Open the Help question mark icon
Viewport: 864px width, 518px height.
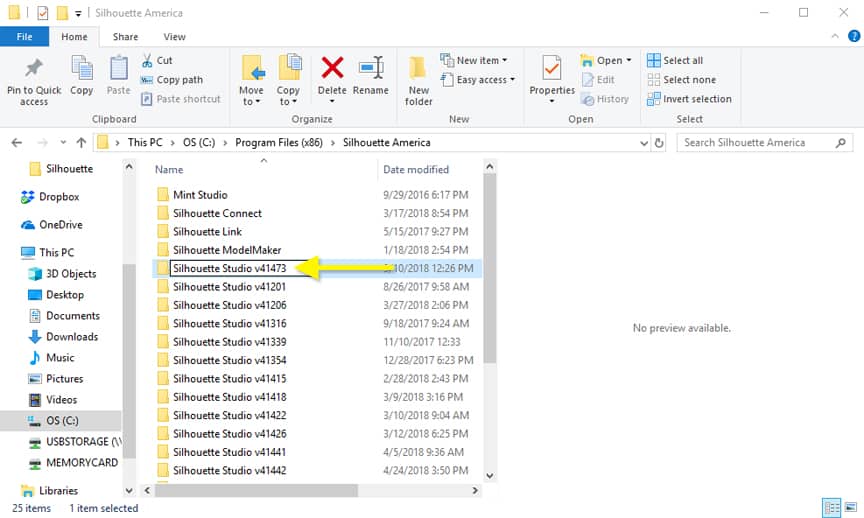(x=854, y=36)
